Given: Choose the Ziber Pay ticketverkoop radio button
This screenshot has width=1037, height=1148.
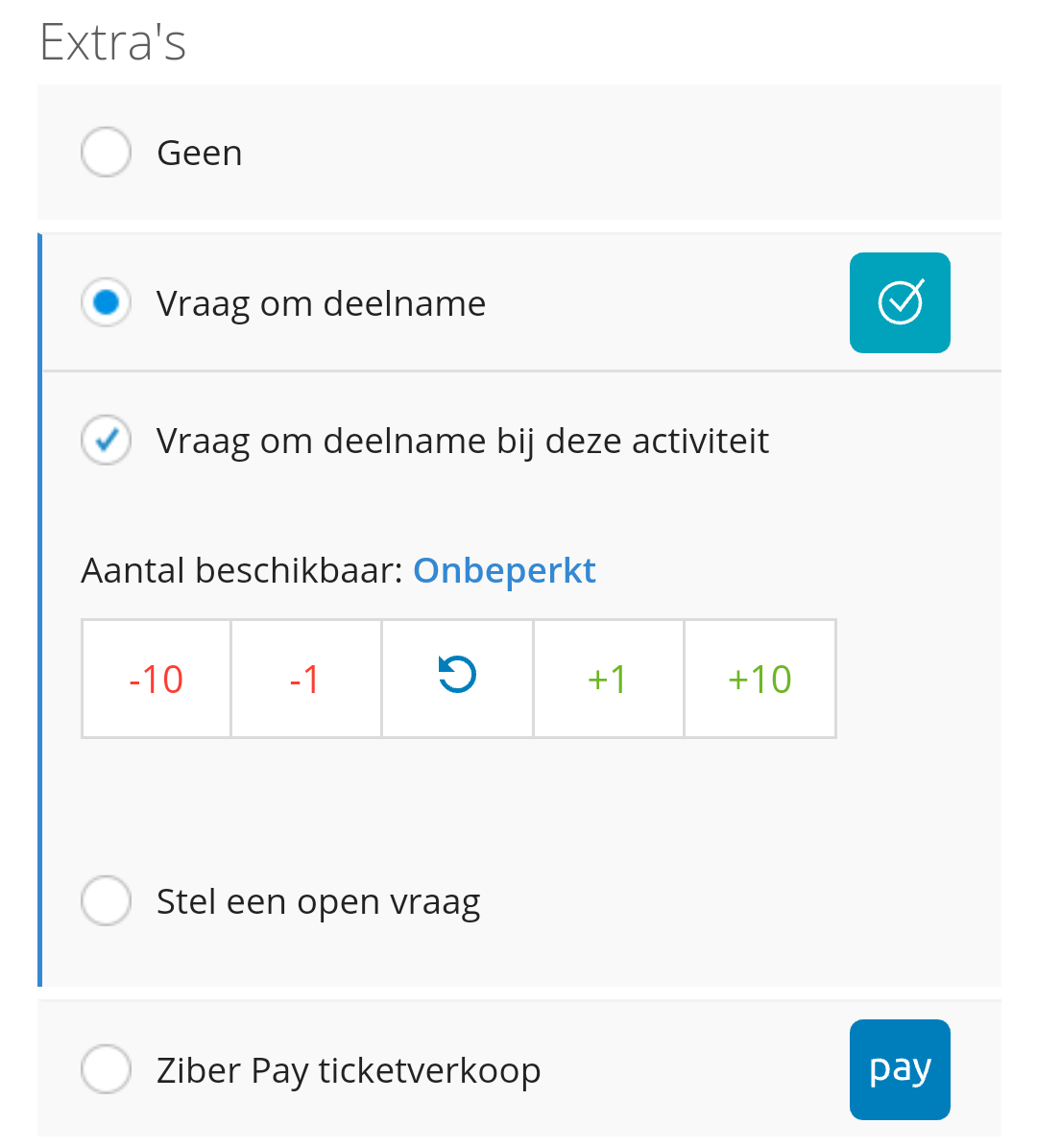Looking at the screenshot, I should (x=107, y=1069).
